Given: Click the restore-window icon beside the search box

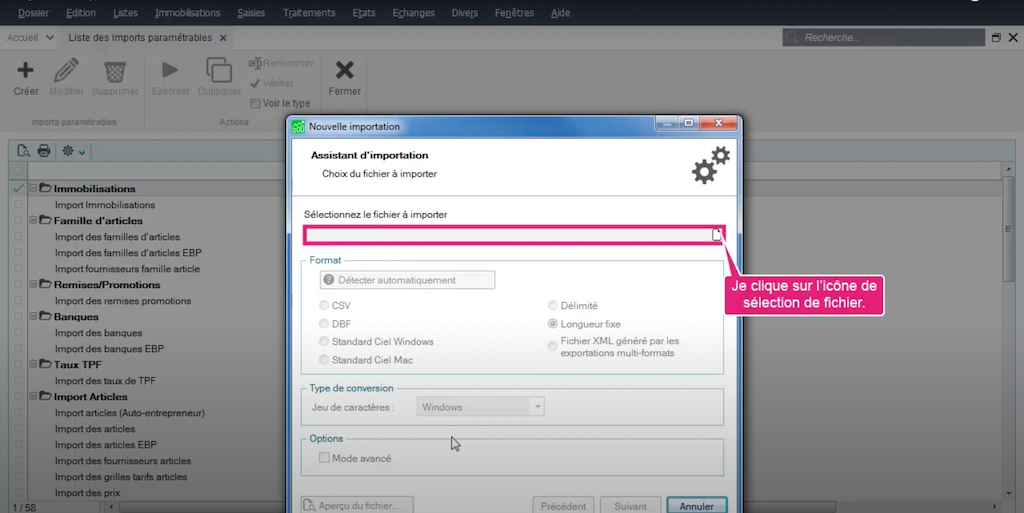Looking at the screenshot, I should click(x=996, y=38).
